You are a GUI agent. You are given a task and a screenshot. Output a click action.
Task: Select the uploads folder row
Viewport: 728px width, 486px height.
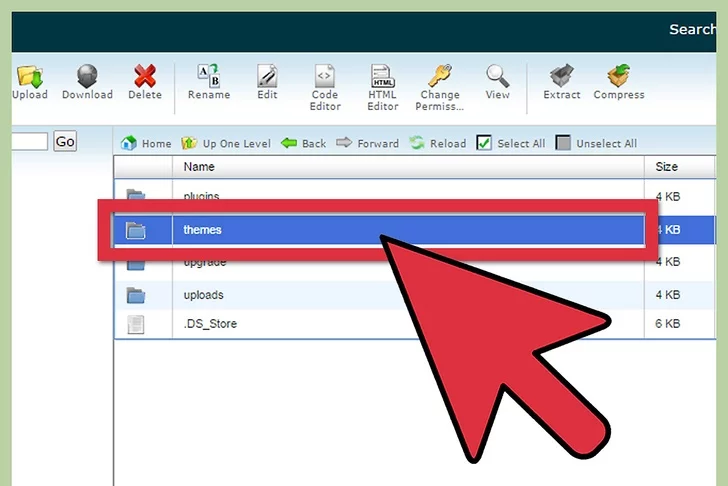204,295
